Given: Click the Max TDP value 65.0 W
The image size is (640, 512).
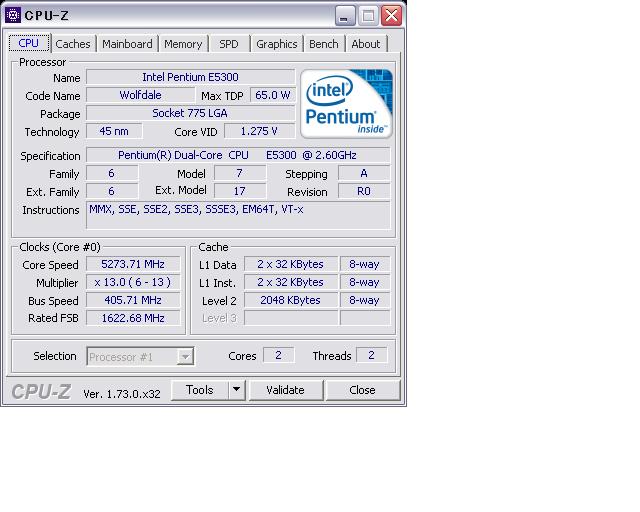Looking at the screenshot, I should [x=272, y=95].
